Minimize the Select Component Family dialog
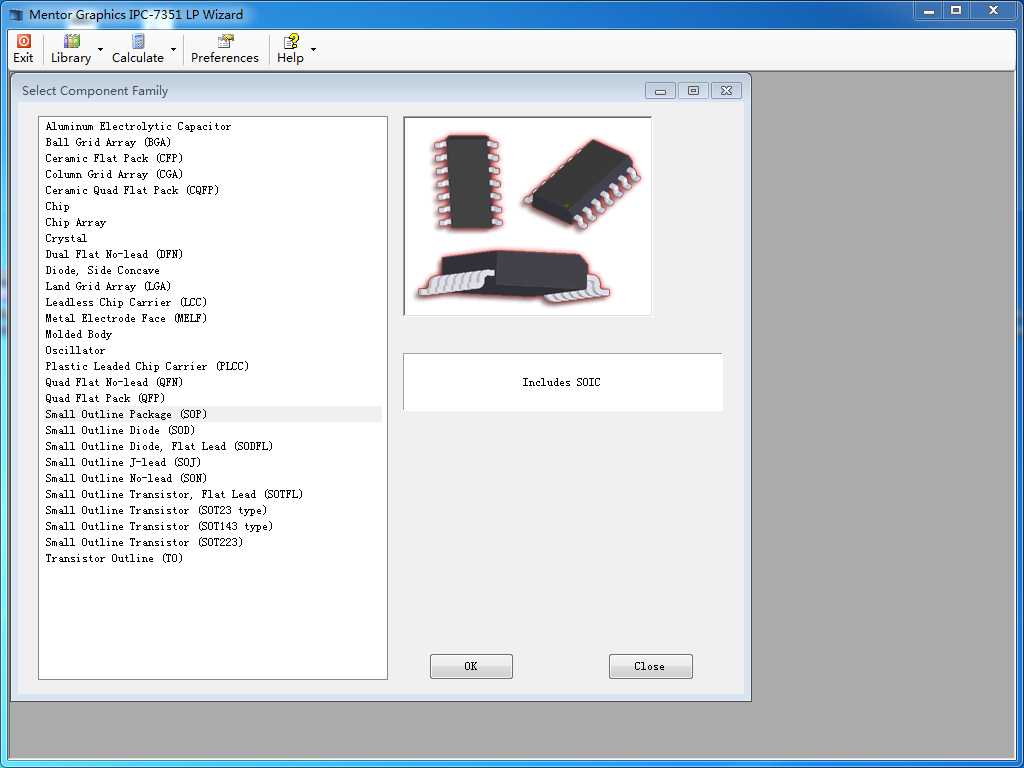Image resolution: width=1024 pixels, height=768 pixels. coord(660,91)
